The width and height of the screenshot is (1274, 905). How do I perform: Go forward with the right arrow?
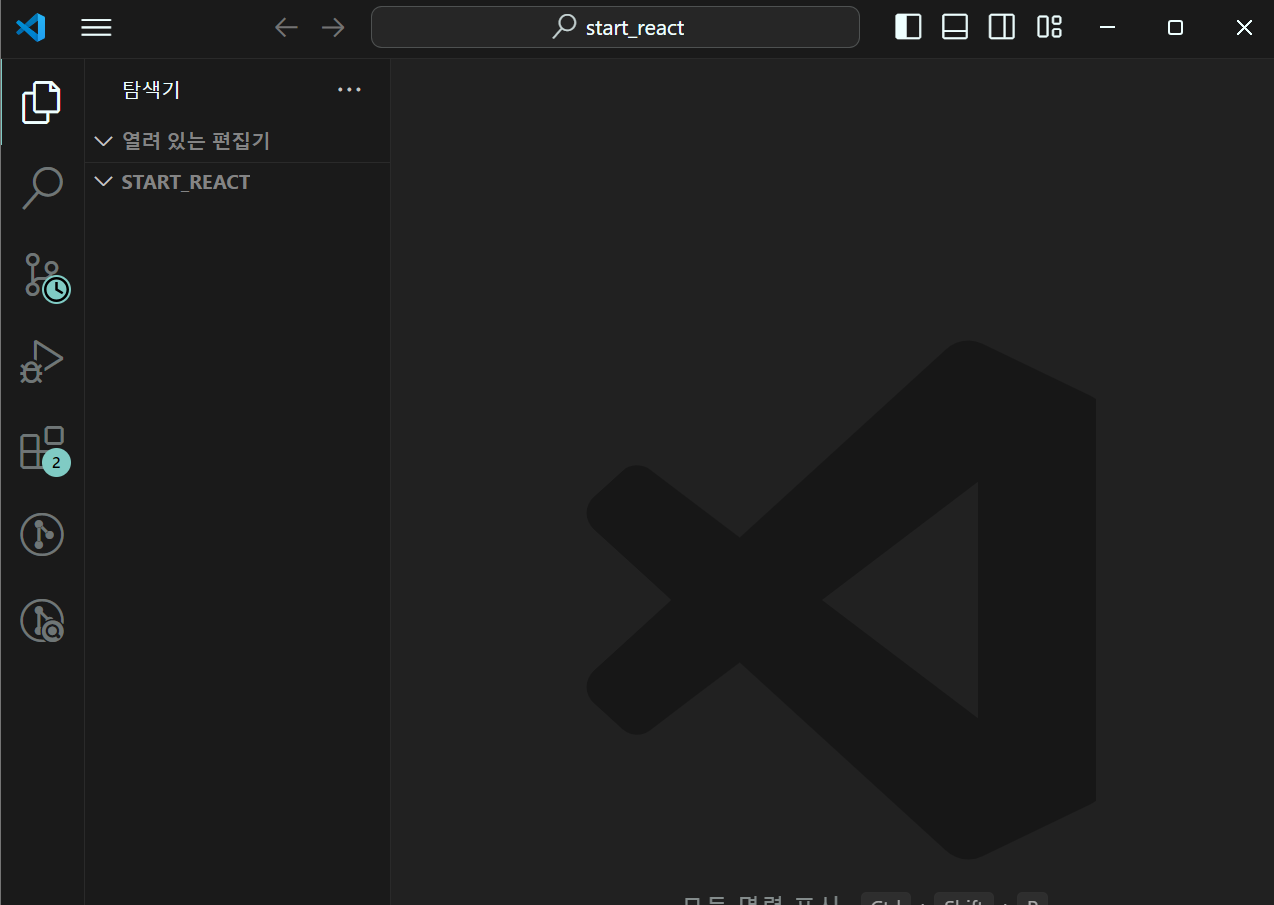333,28
